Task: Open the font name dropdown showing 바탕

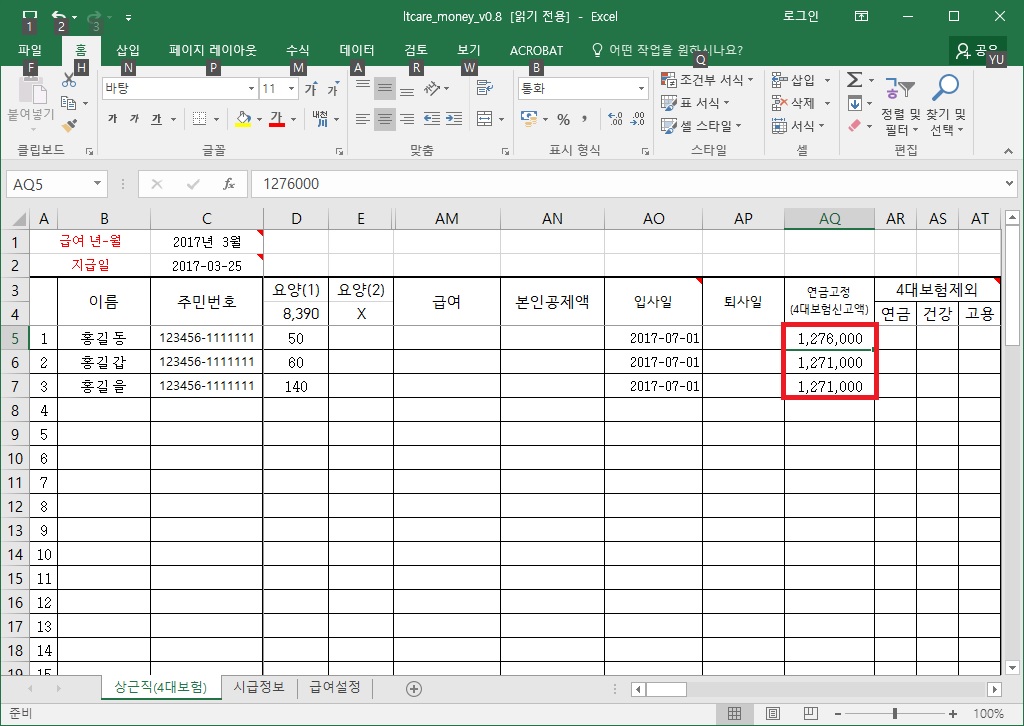Action: [177, 88]
